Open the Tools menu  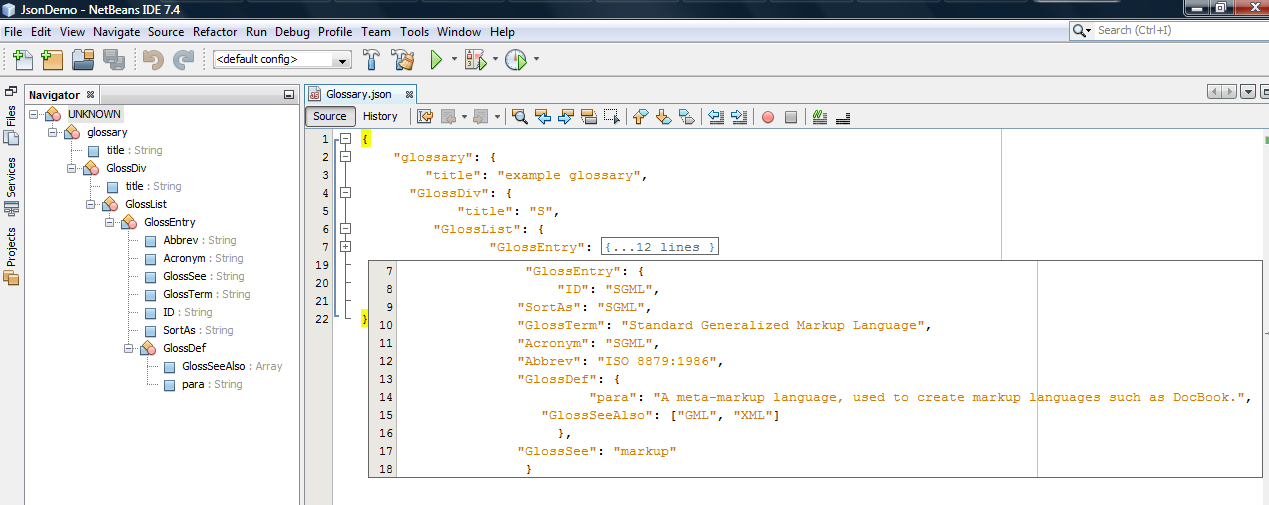point(414,32)
